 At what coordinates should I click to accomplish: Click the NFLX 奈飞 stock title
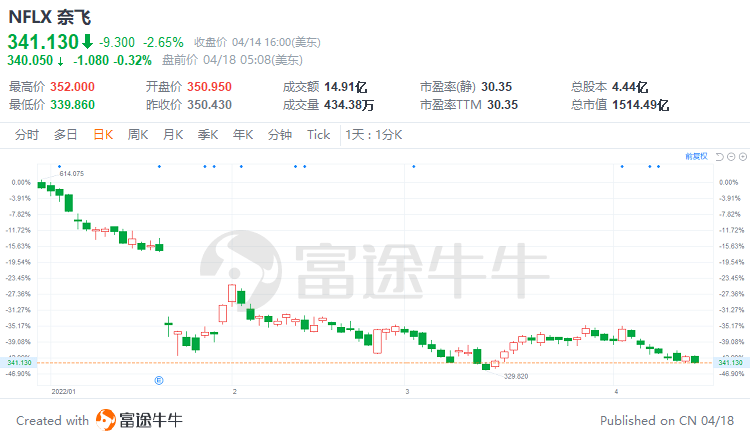50,17
